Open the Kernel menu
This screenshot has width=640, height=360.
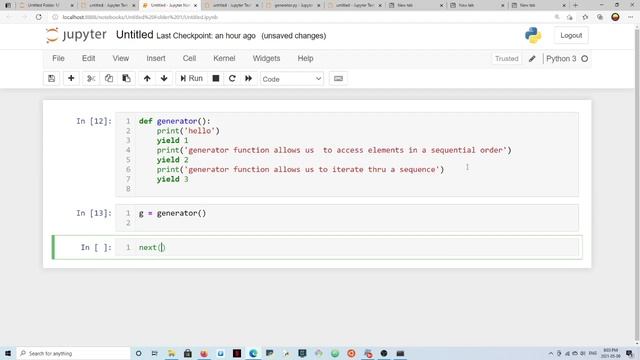pos(224,58)
